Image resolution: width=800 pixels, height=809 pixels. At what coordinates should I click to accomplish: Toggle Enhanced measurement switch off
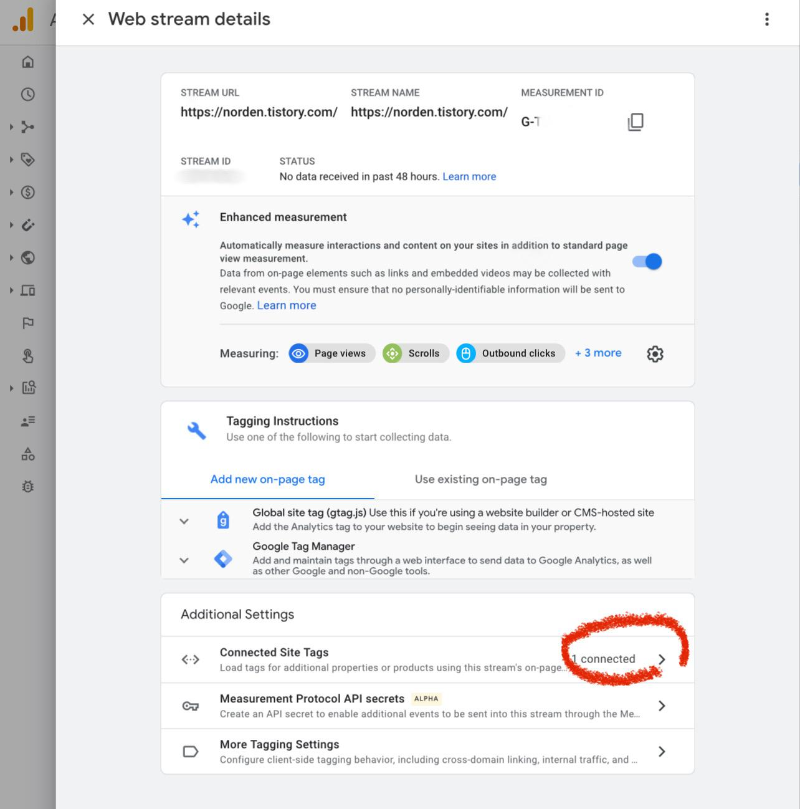click(647, 261)
